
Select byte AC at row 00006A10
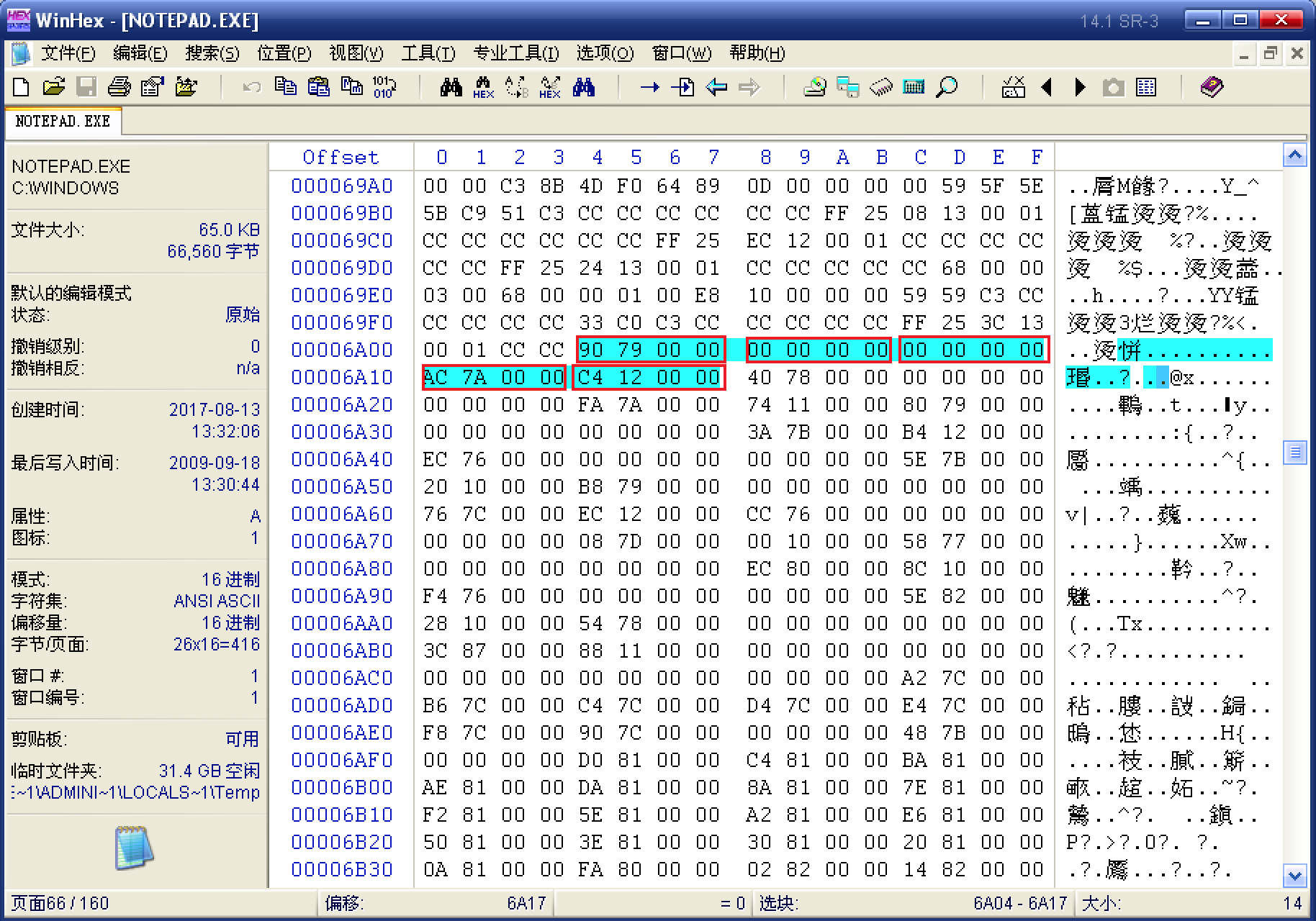tap(435, 377)
